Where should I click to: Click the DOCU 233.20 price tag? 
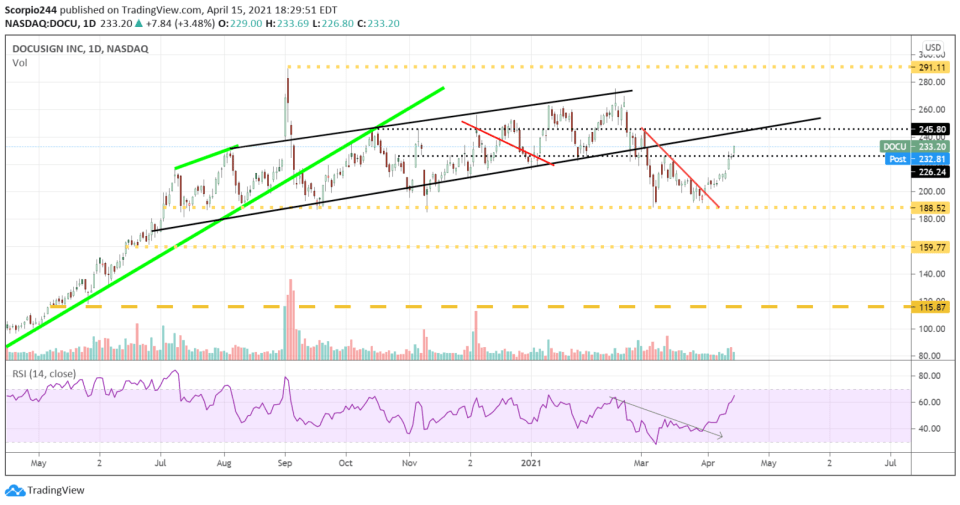(915, 147)
